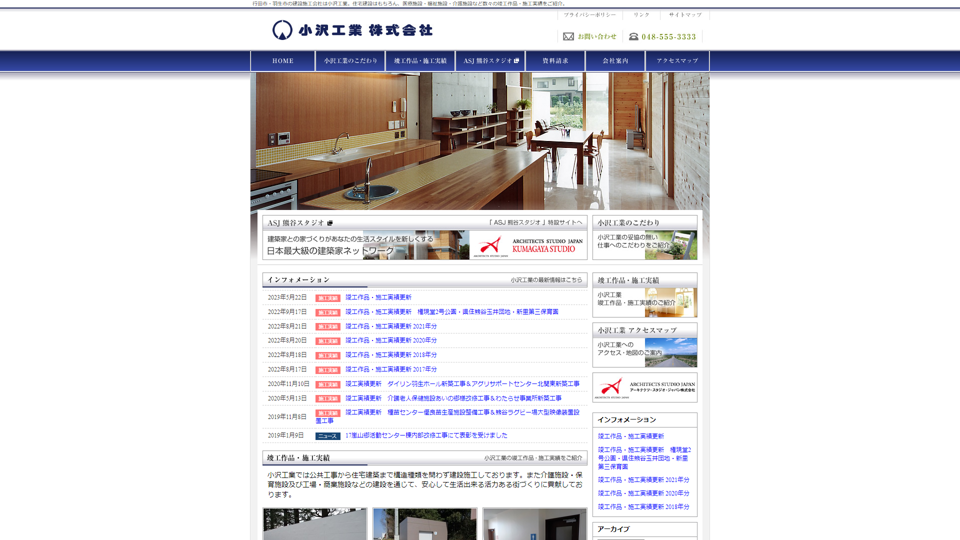This screenshot has height=540, width=960.
Task: Open the サイトマップ link at top
Action: tap(685, 15)
